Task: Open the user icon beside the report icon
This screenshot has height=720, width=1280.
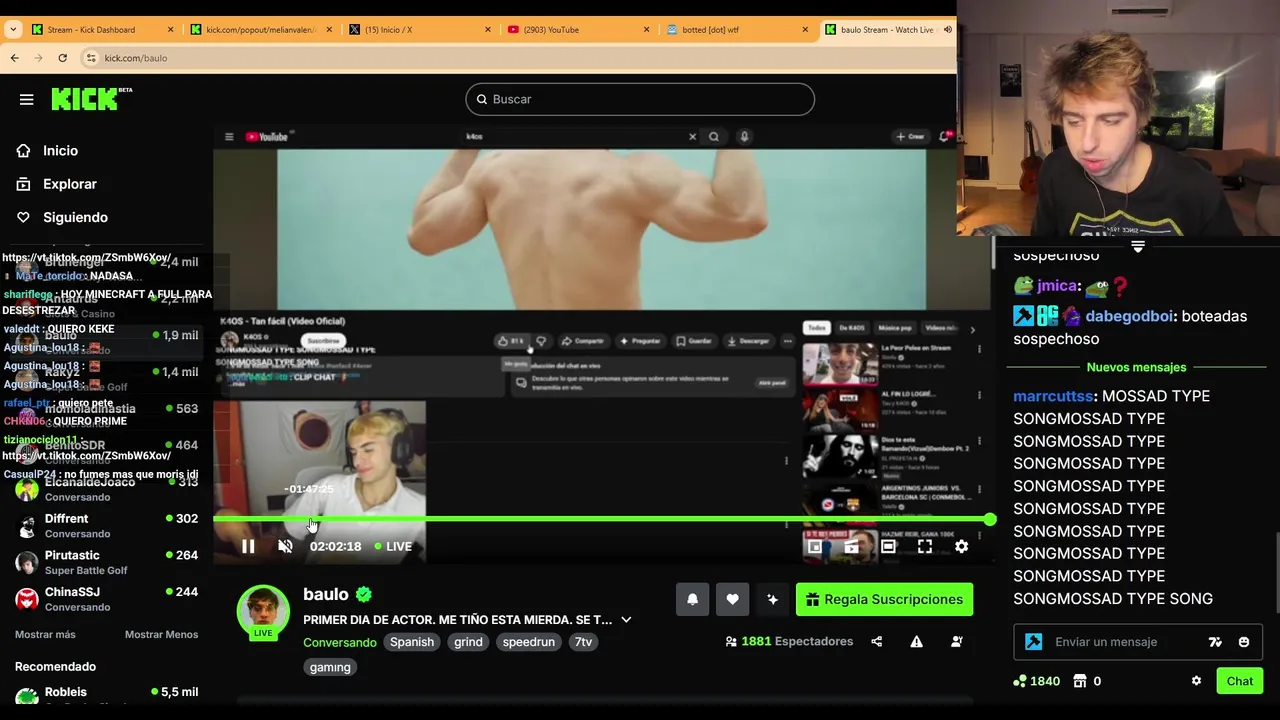Action: (957, 641)
